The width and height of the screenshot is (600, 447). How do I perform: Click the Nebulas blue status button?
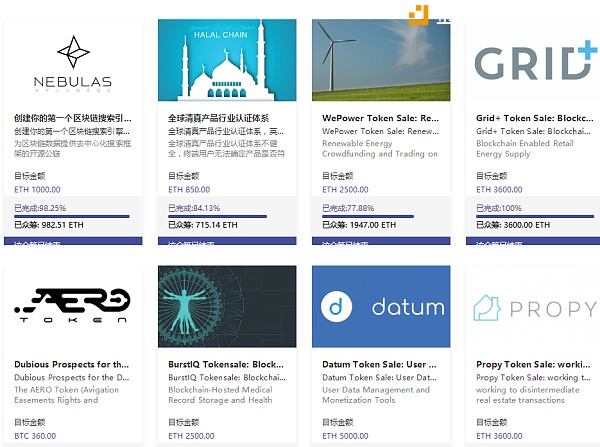(x=73, y=241)
